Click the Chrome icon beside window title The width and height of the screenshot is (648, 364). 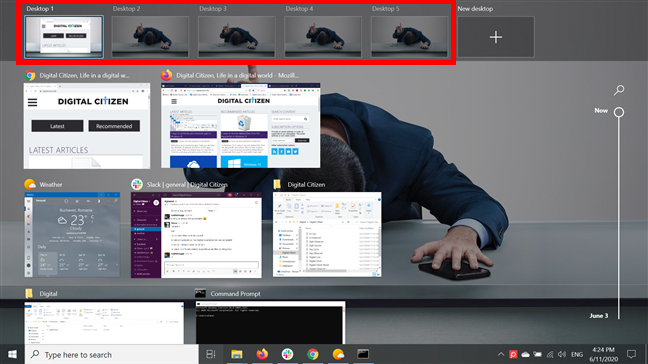click(x=30, y=75)
